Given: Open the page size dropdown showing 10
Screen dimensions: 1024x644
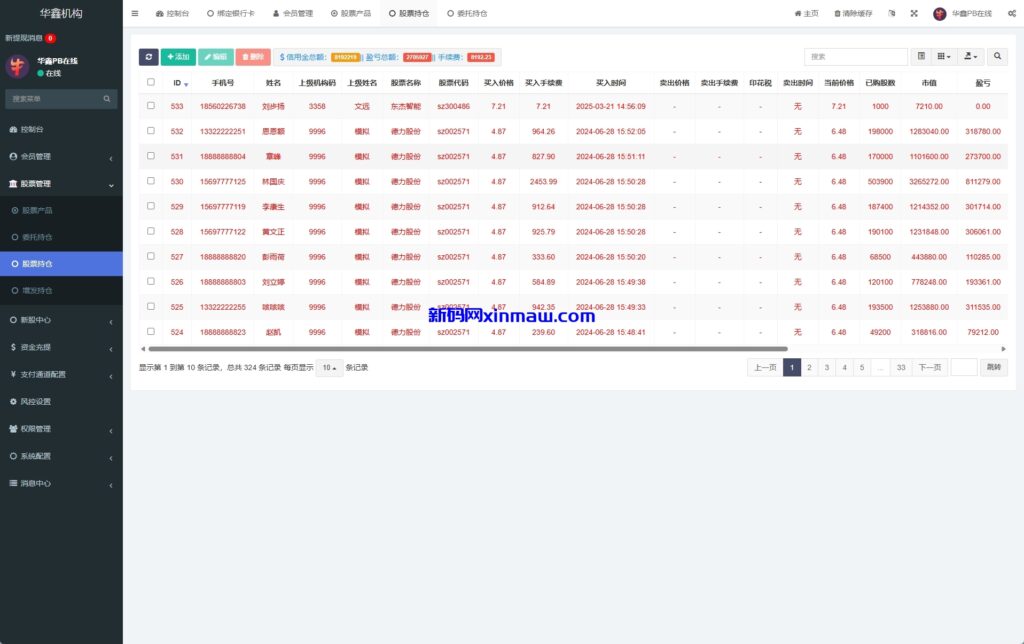Looking at the screenshot, I should pos(328,368).
